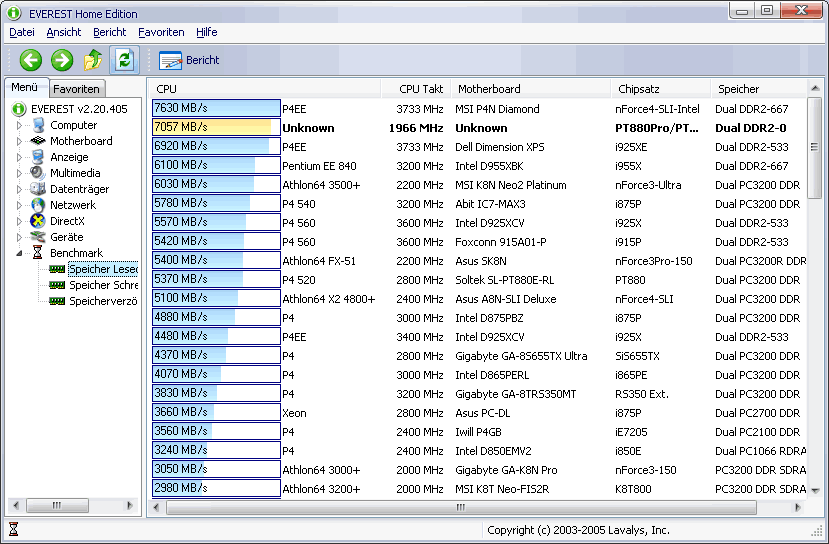
Task: Click the green Back arrow toolbar button
Action: tap(31, 60)
